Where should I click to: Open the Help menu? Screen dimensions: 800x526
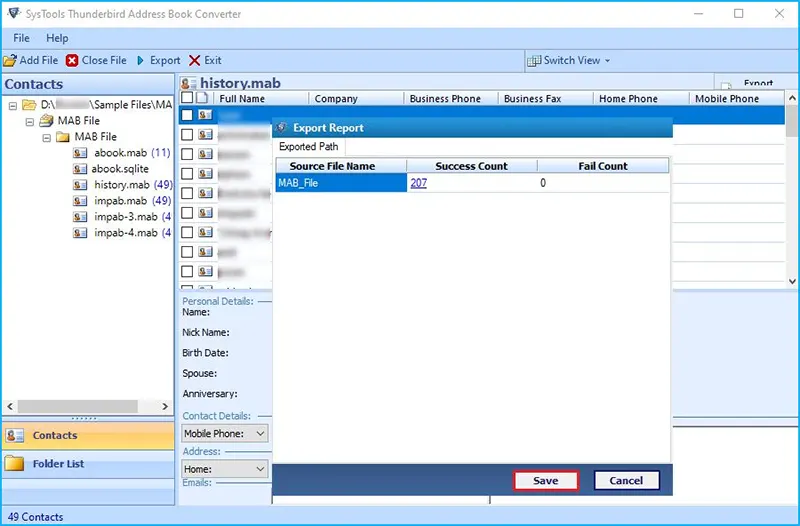coord(57,38)
